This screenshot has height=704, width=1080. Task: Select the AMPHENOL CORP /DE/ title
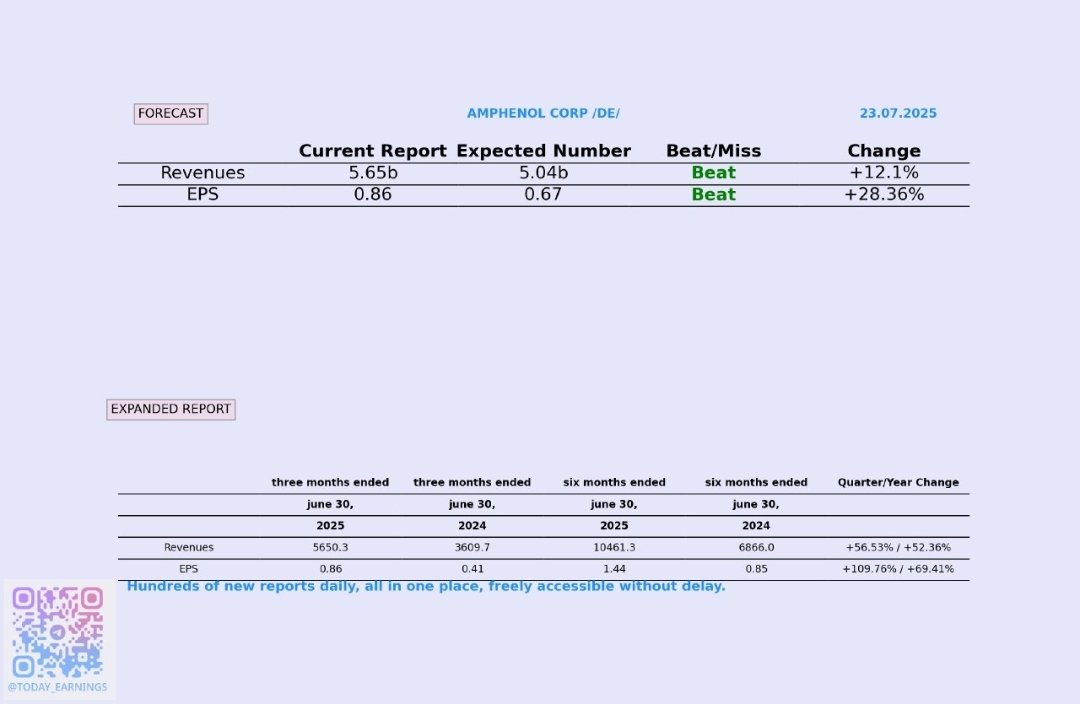[x=543, y=114]
